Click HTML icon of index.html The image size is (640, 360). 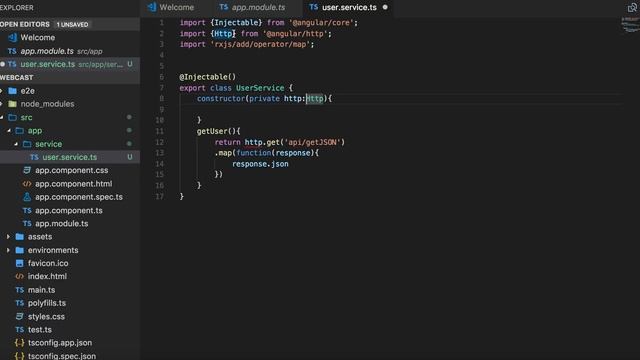click(20, 276)
